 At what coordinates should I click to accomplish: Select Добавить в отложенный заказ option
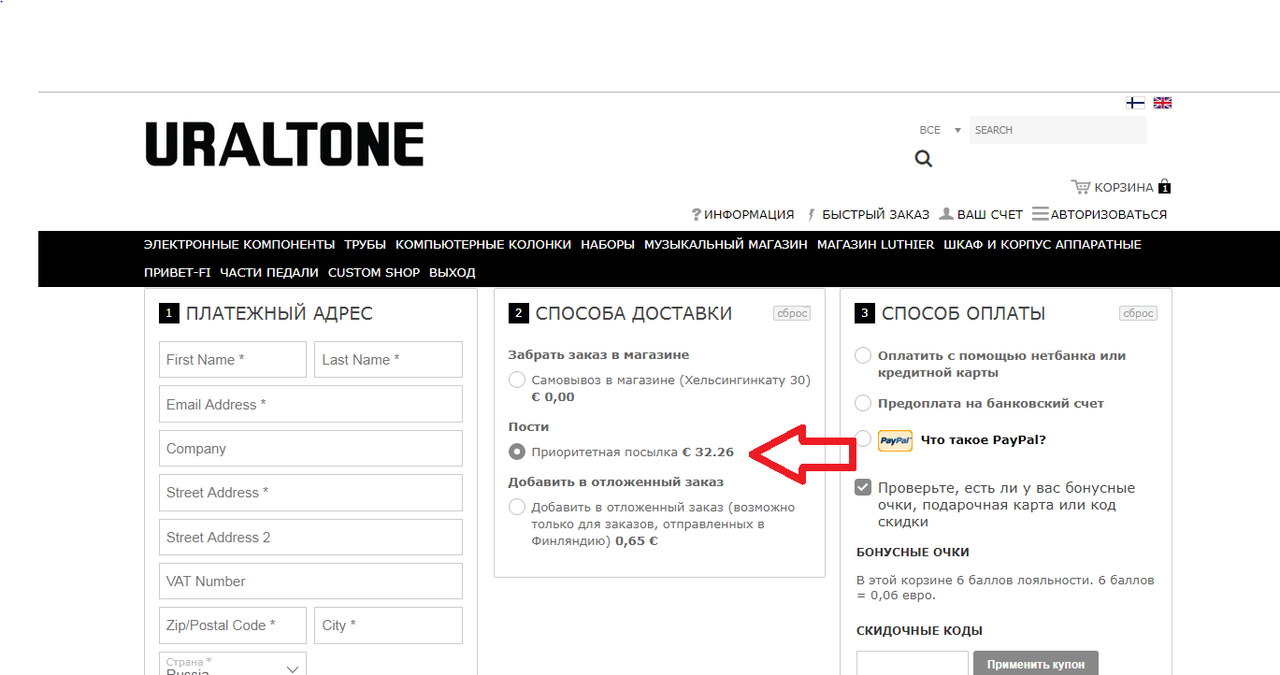point(517,507)
